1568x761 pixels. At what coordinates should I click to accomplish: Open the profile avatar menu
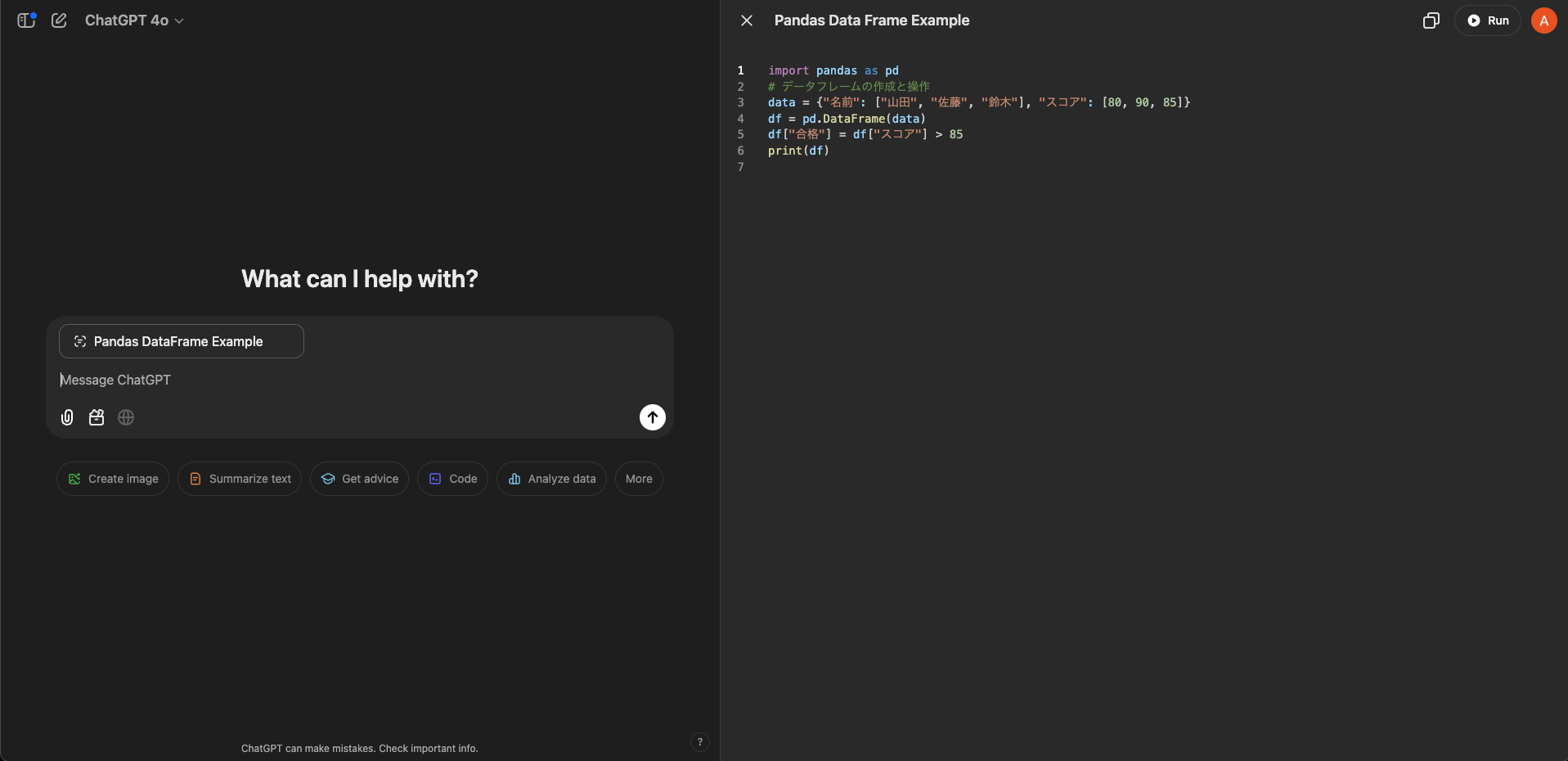1543,20
